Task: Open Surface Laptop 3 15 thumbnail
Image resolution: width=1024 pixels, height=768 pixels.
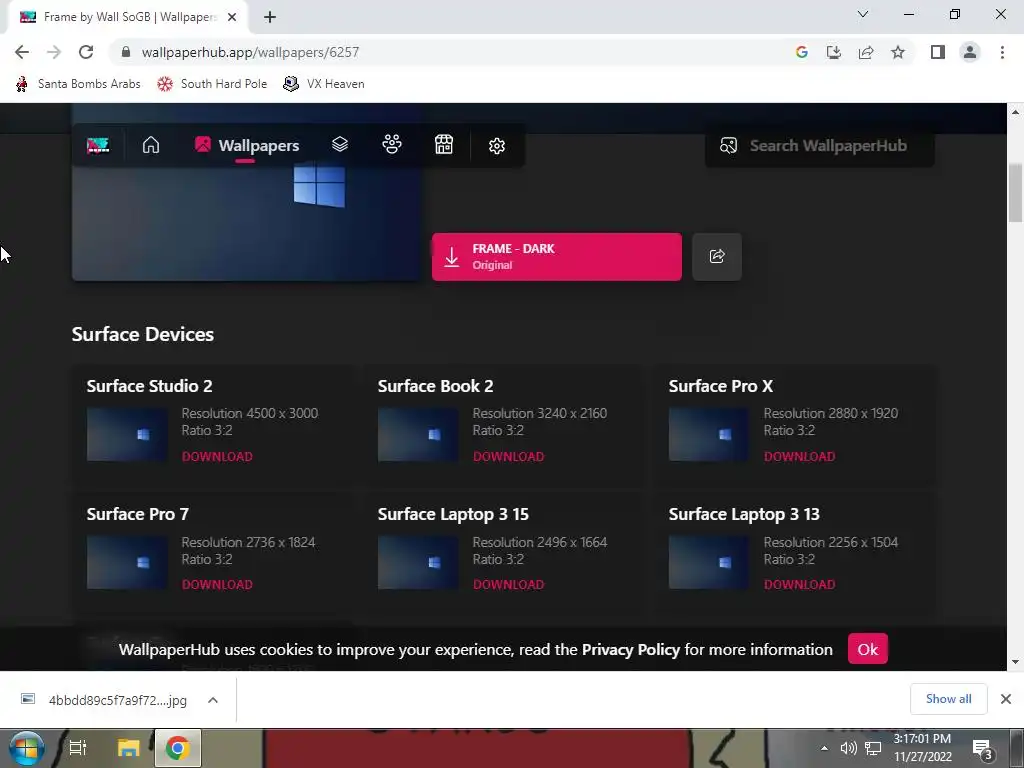Action: tap(418, 562)
